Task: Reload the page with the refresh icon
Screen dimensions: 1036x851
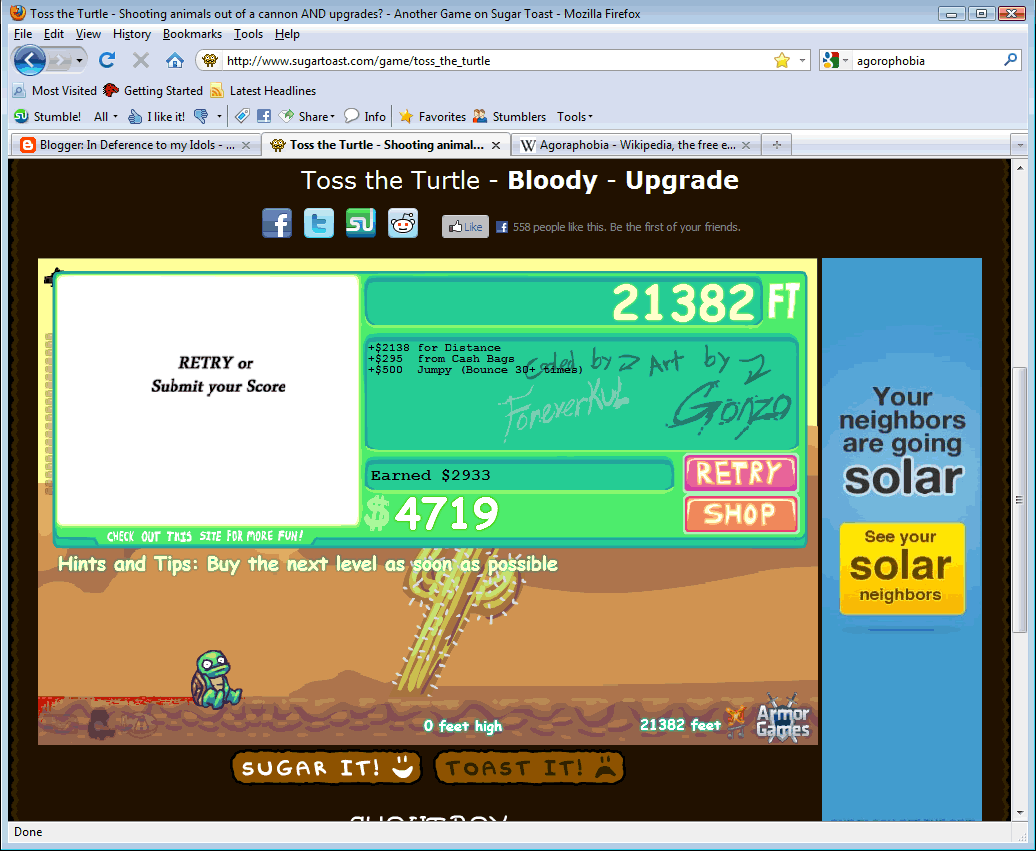Action: coord(107,61)
